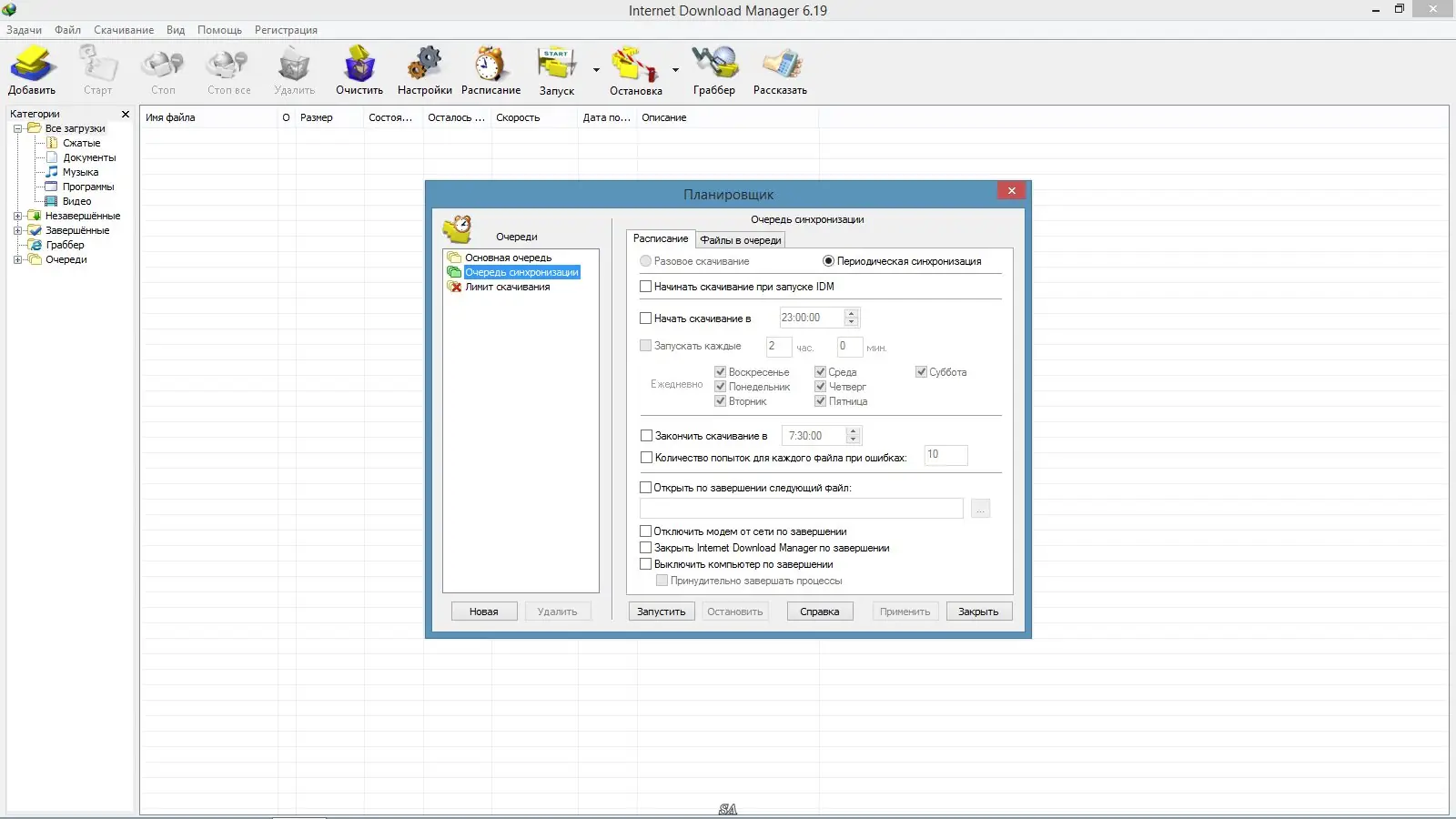Open the Запуск dropdown arrow
1456x819 pixels.
coord(596,70)
